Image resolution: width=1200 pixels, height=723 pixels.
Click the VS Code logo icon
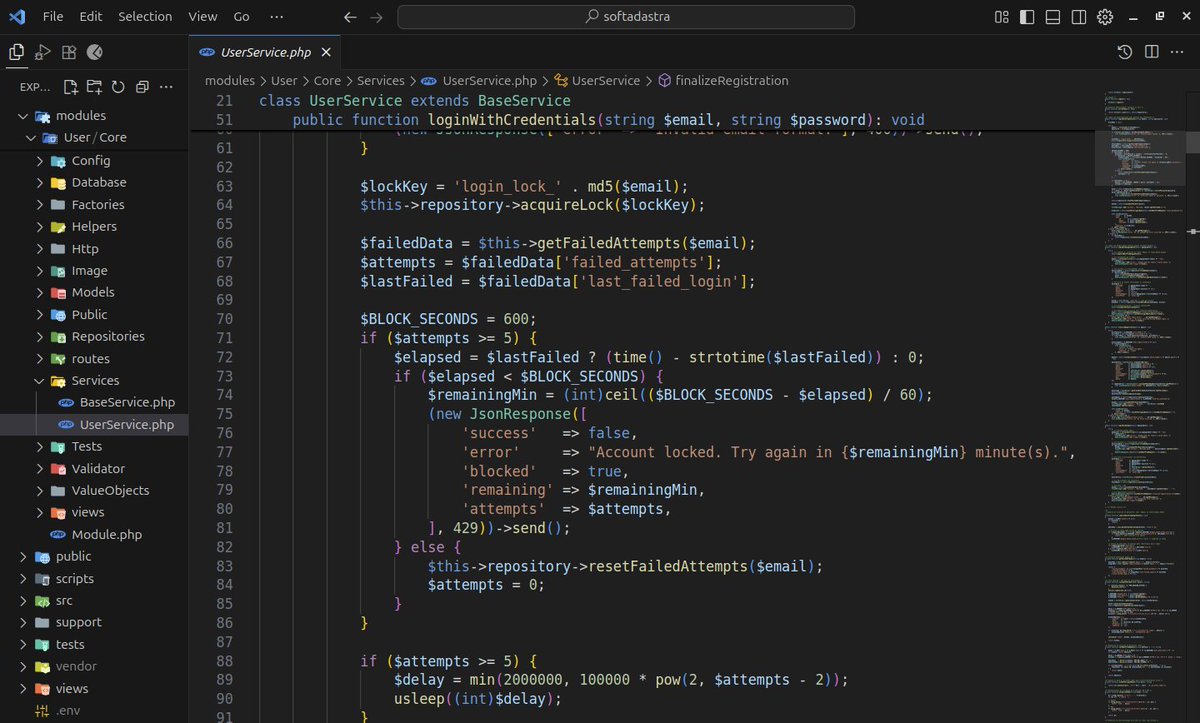16,17
